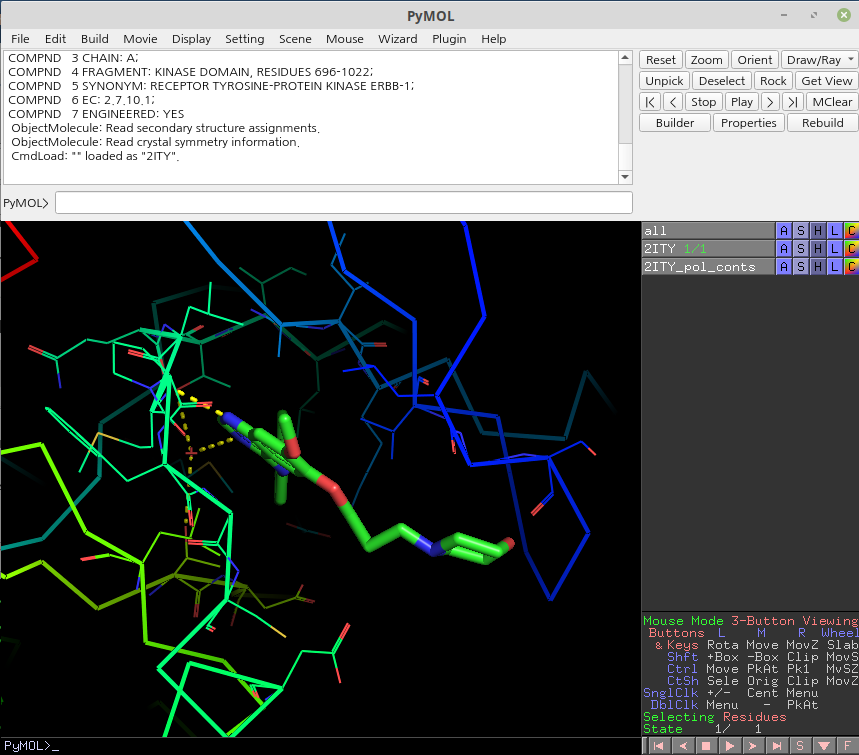Open the Hide menu for 2ITY_pol_conts
The image size is (859, 755).
(817, 266)
